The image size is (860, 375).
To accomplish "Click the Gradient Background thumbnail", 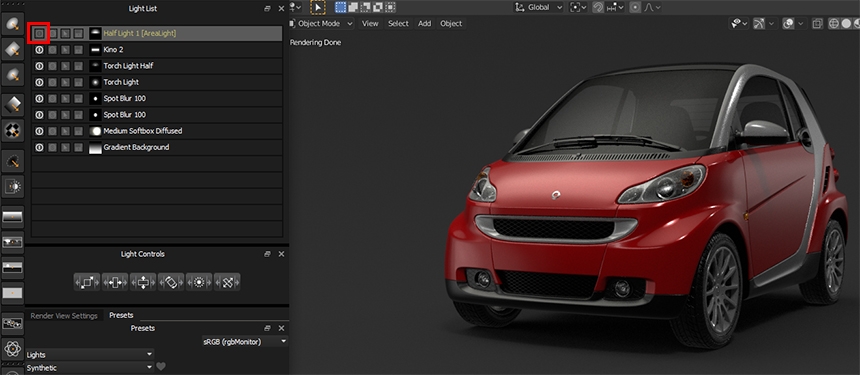I will click(95, 147).
